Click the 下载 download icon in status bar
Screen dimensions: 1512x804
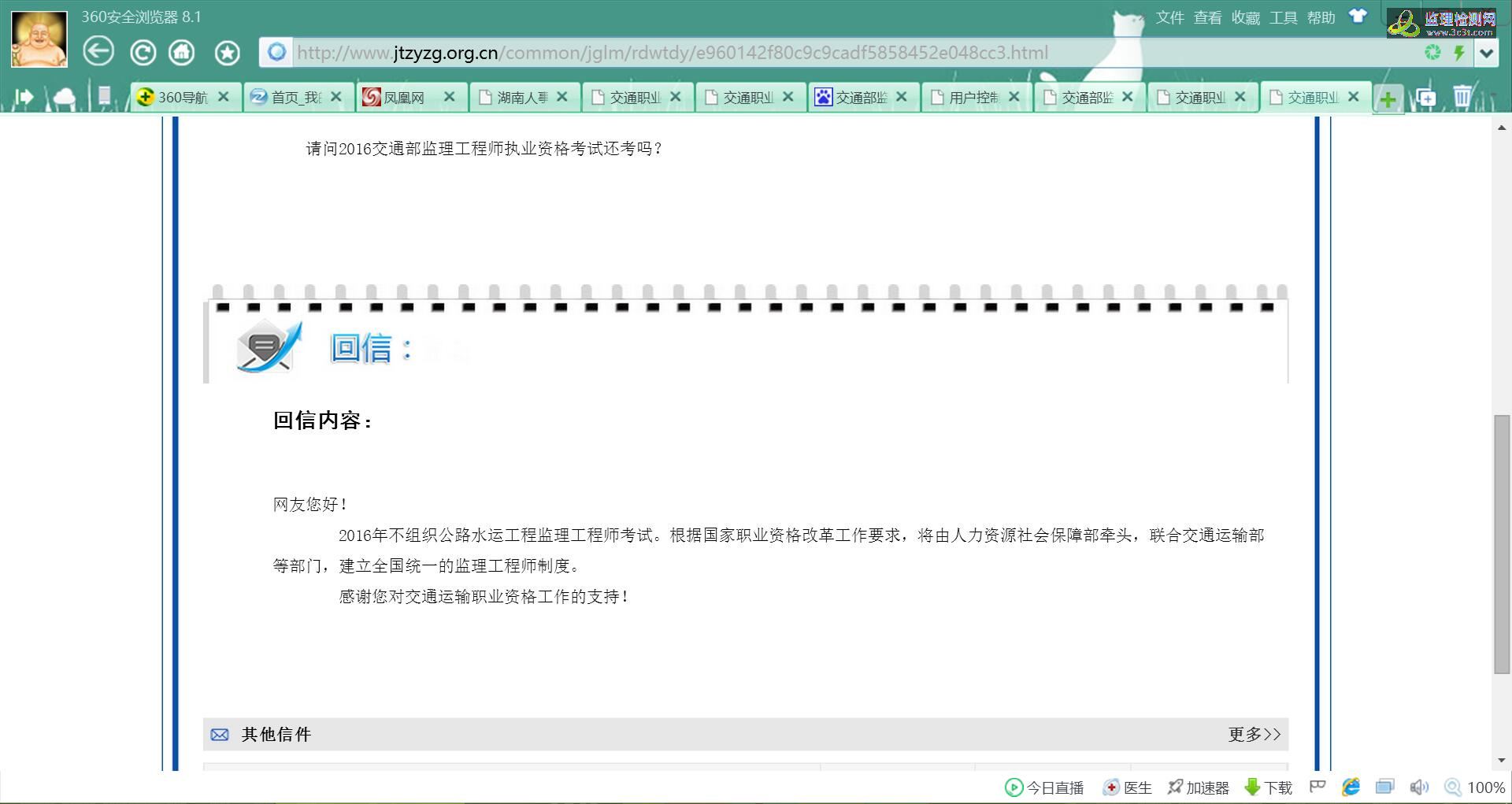coord(1268,787)
